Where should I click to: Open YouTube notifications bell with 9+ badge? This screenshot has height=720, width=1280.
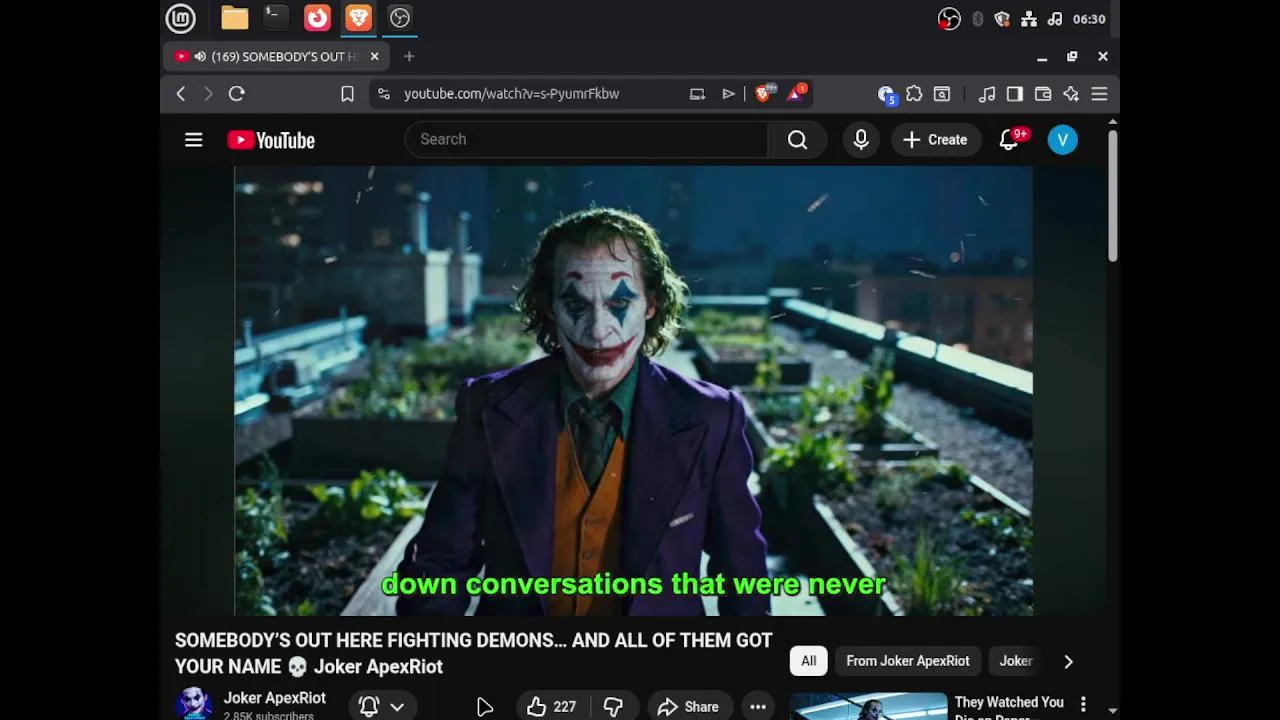[x=1010, y=139]
